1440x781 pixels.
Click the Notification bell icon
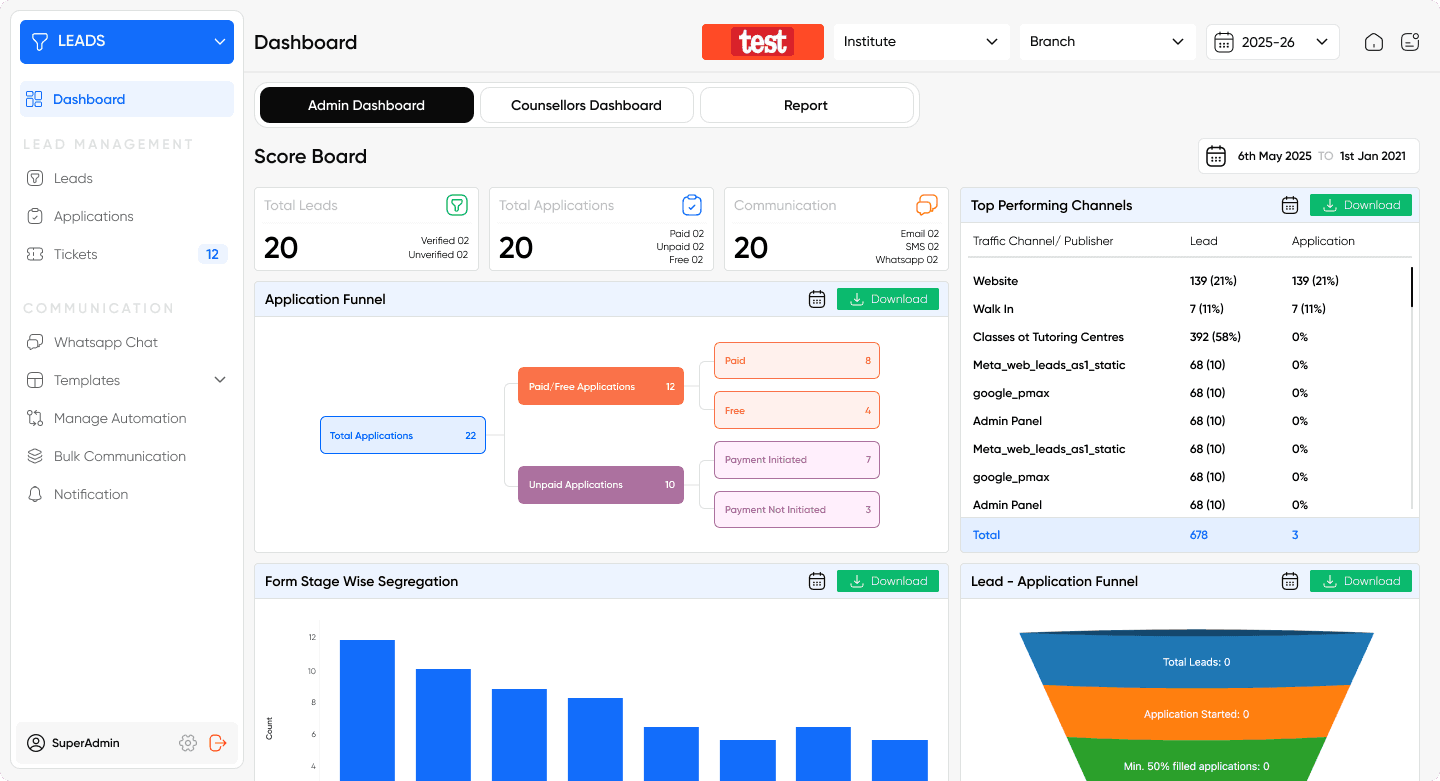[x=35, y=494]
